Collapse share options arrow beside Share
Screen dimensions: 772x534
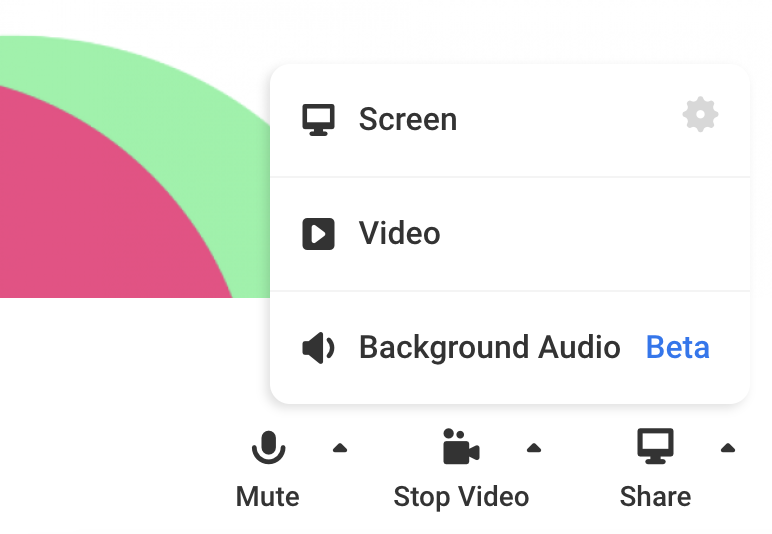pos(728,448)
